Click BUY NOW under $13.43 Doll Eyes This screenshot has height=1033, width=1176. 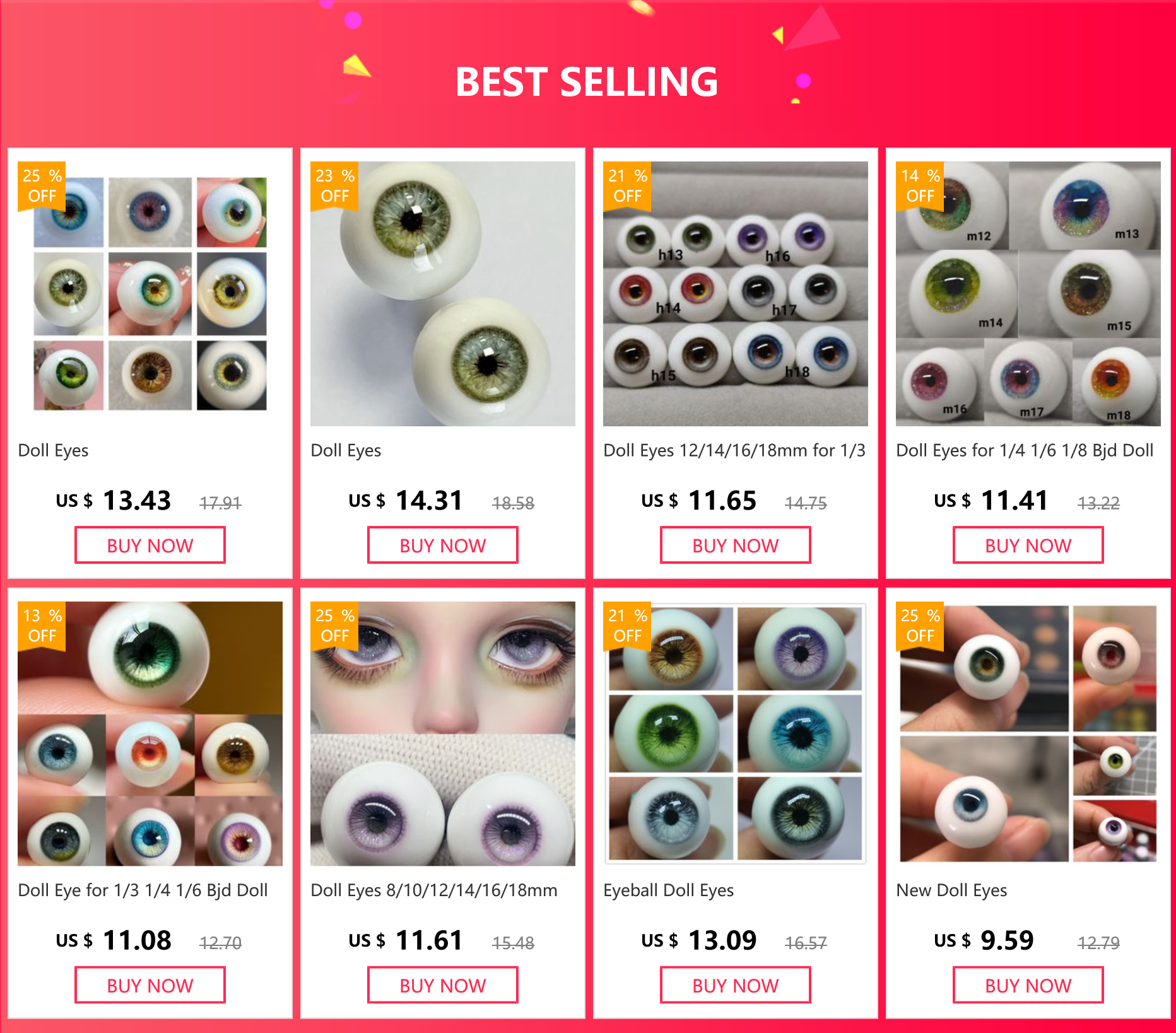[x=150, y=546]
